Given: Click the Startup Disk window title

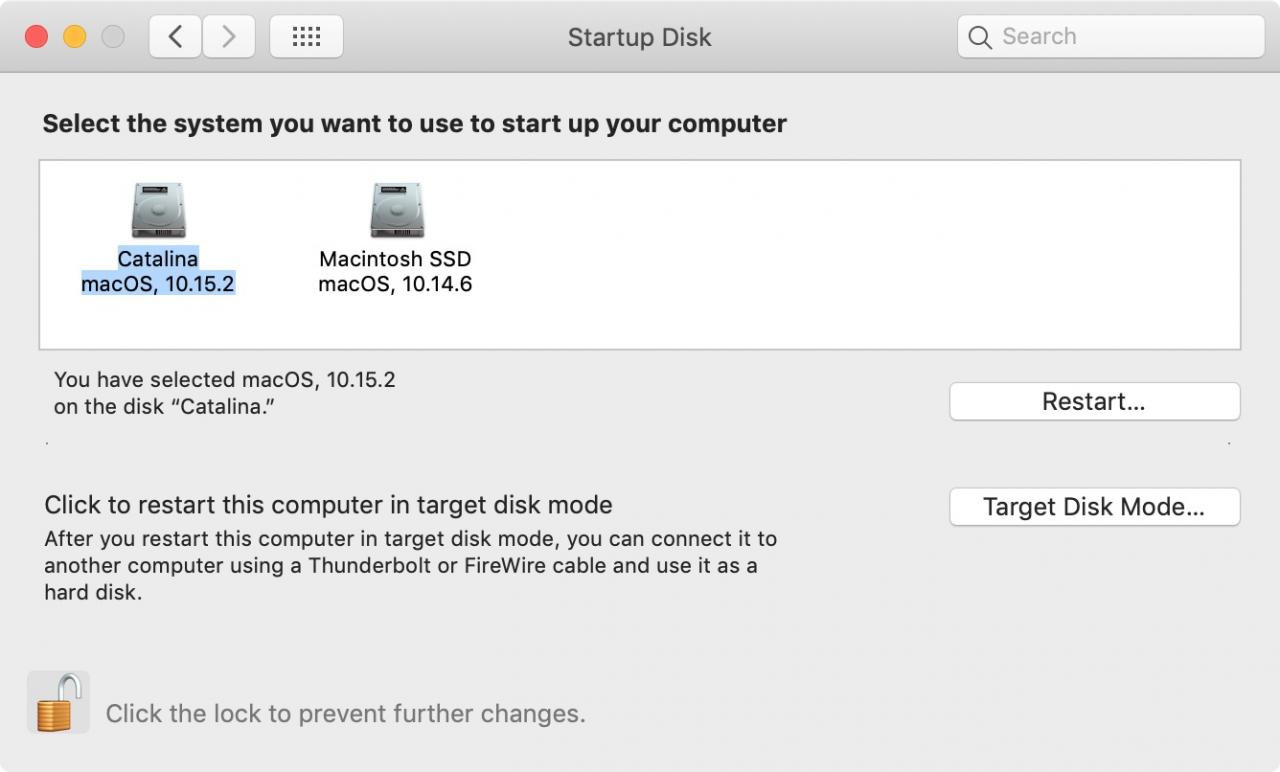Looking at the screenshot, I should [x=640, y=38].
